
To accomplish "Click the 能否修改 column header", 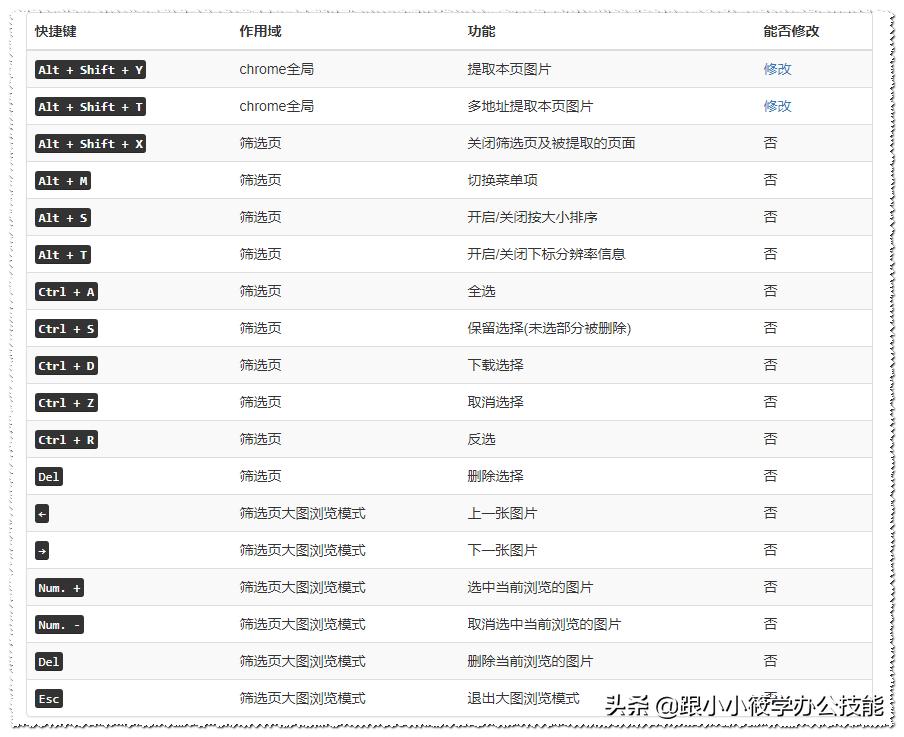I will tap(789, 31).
